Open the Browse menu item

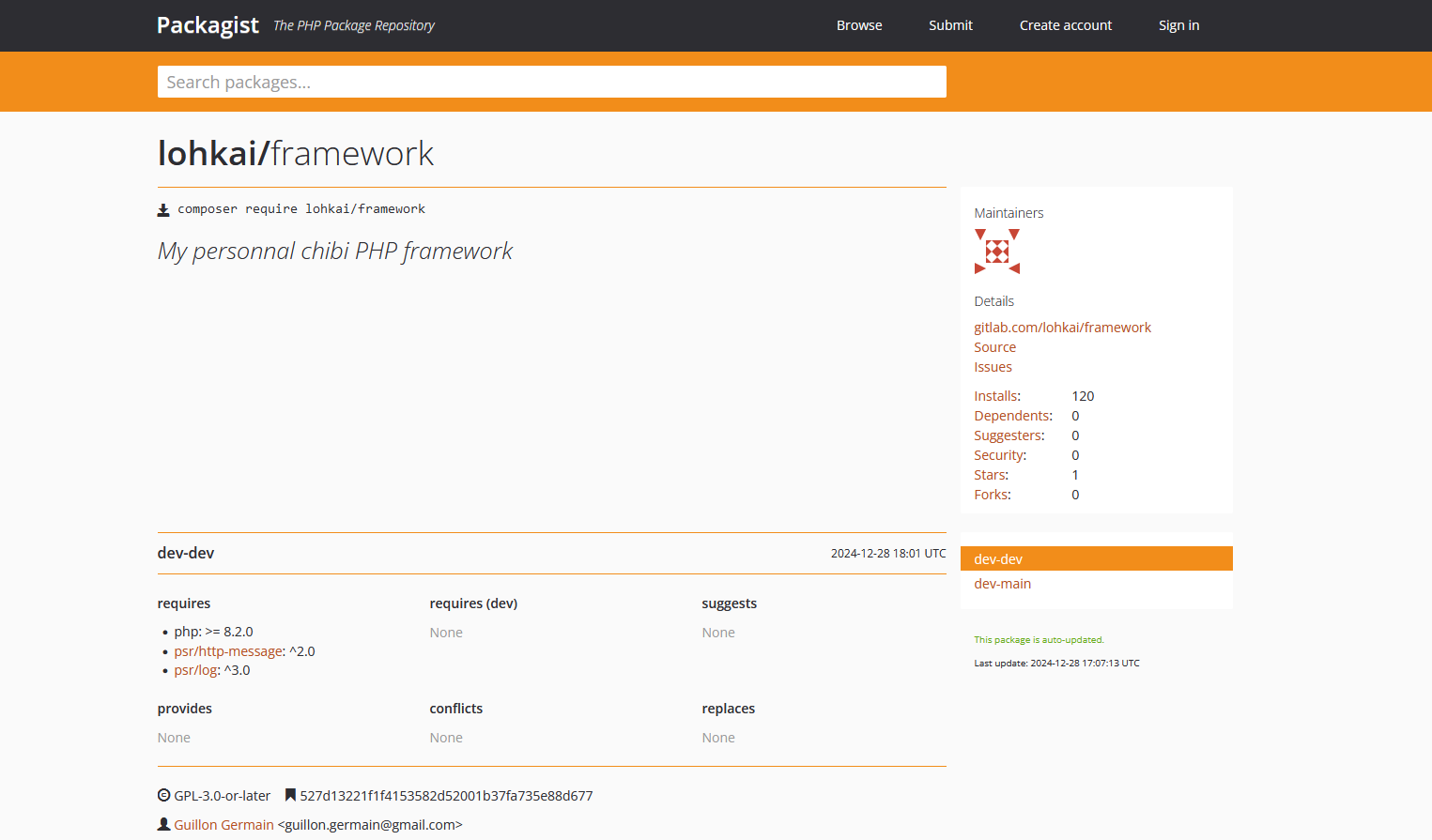point(859,25)
